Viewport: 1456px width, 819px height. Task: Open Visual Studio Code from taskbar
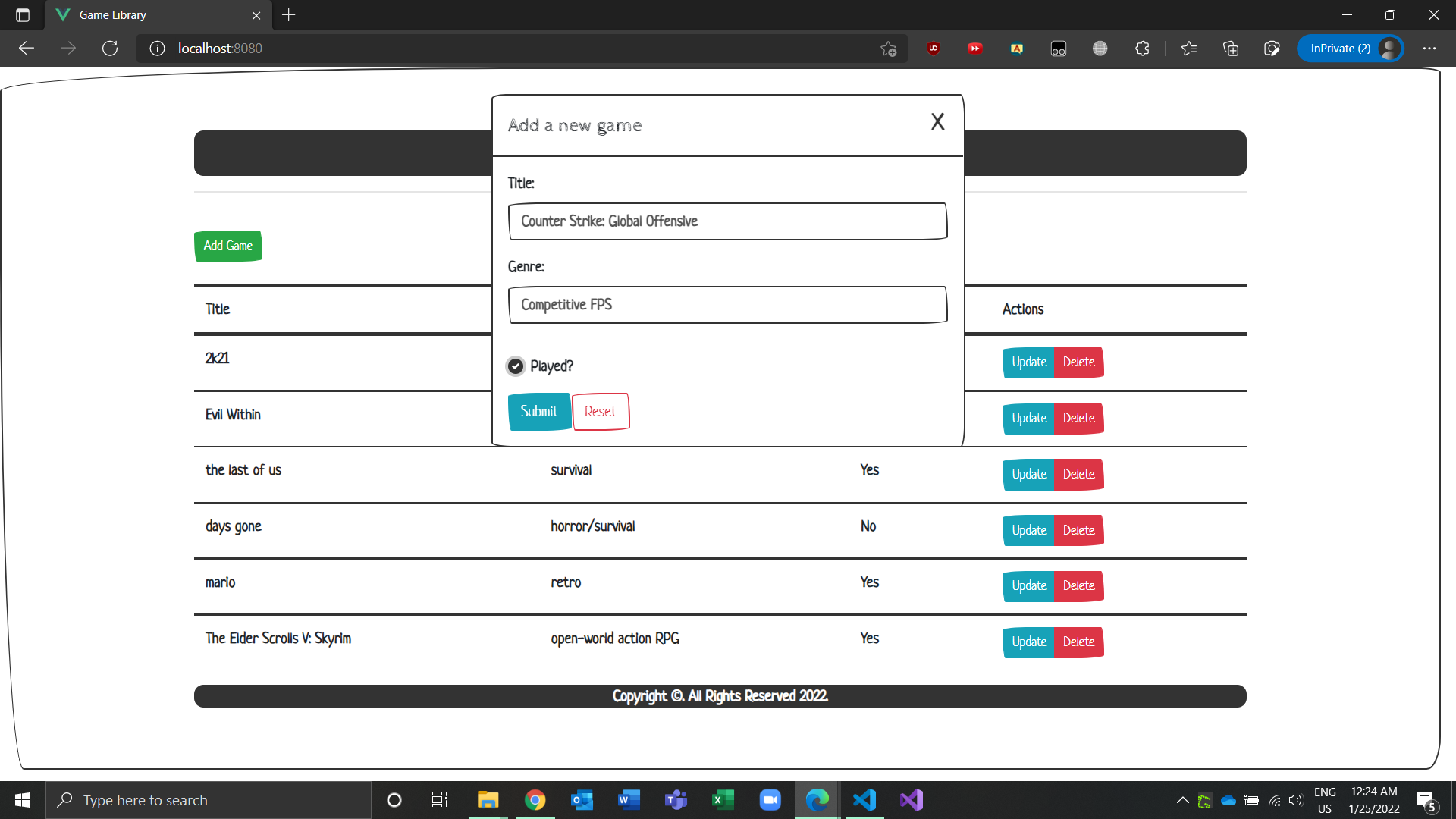864,800
